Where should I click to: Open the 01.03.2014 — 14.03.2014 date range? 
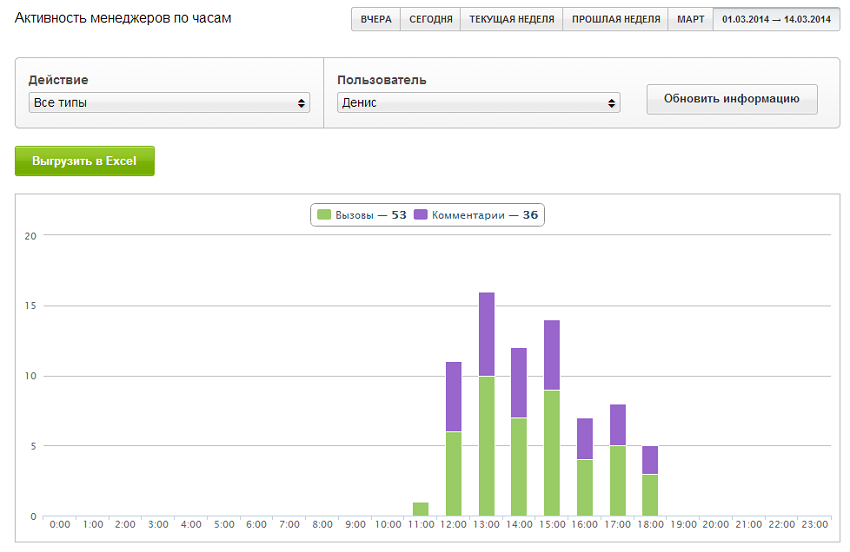click(776, 19)
